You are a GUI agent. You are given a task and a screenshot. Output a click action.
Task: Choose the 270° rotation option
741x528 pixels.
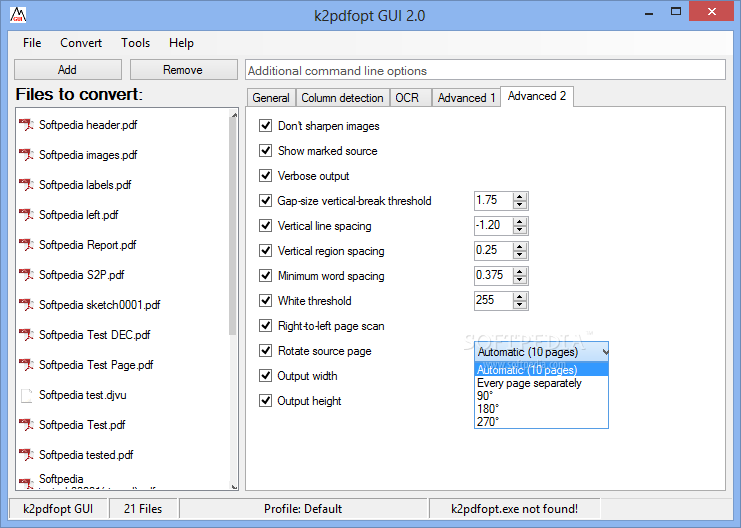[541, 421]
